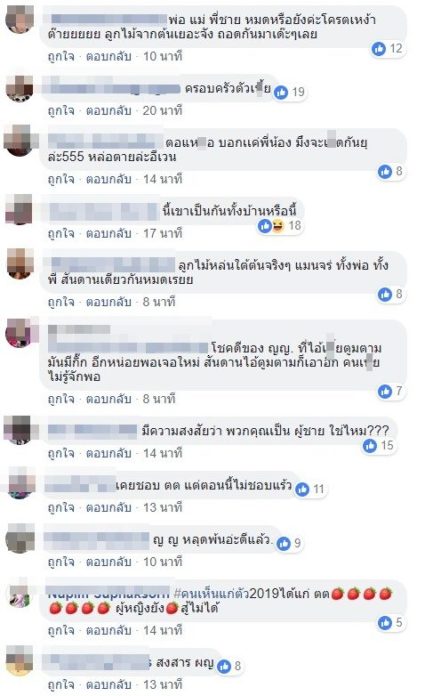Image resolution: width=433 pixels, height=696 pixels.
Task: Click the like reaction icon showing 12
Action: pyautogui.click(x=379, y=48)
